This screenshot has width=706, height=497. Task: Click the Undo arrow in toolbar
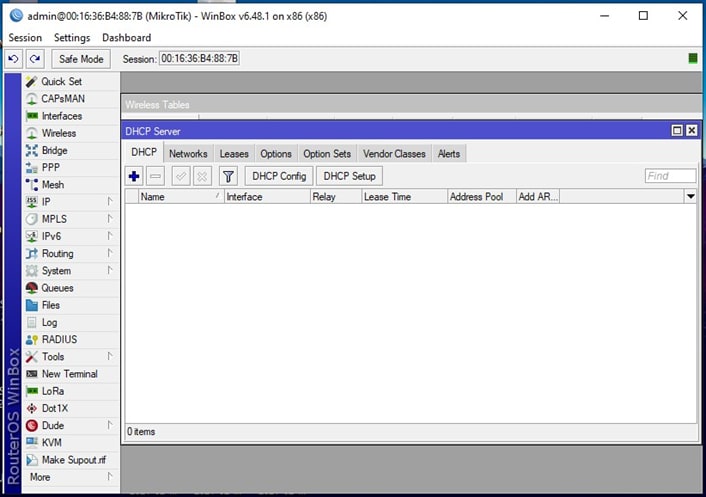[14, 59]
